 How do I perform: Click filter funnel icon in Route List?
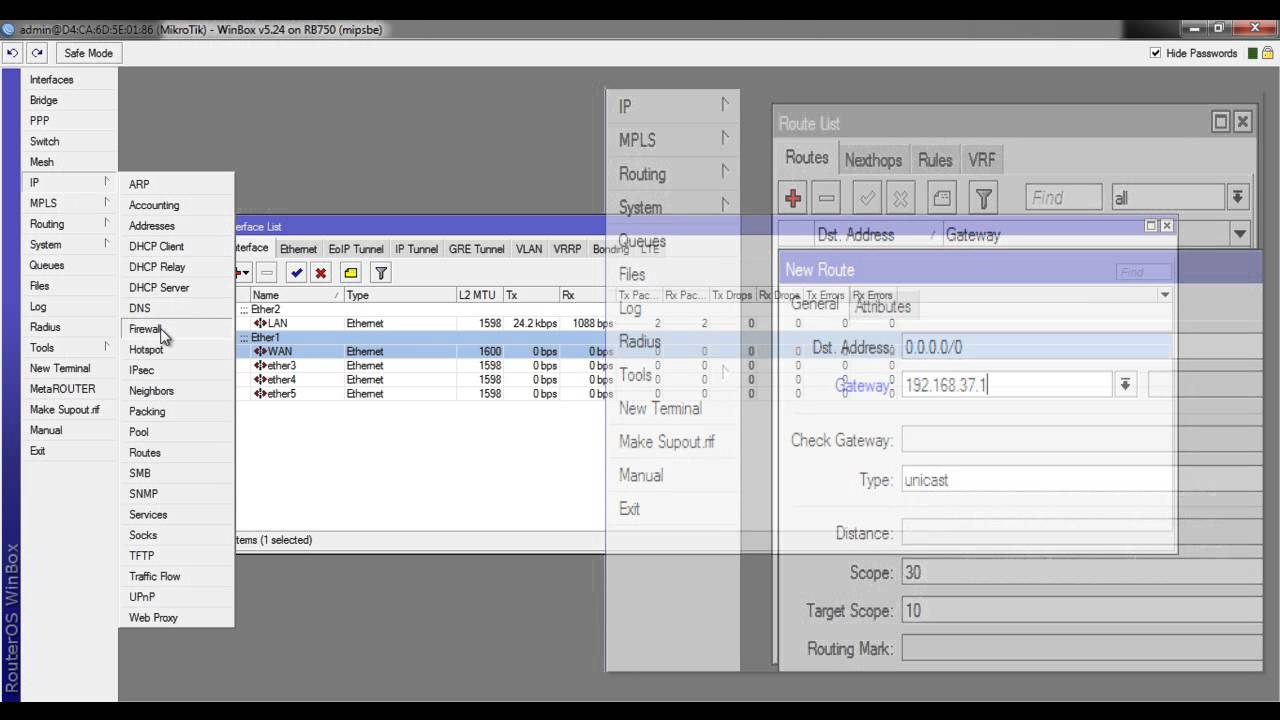(x=983, y=198)
